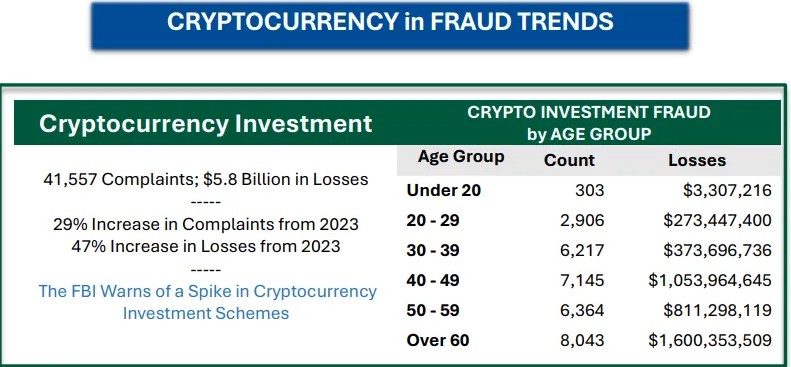
Task: Select the 8,043 count value
Action: pos(582,340)
